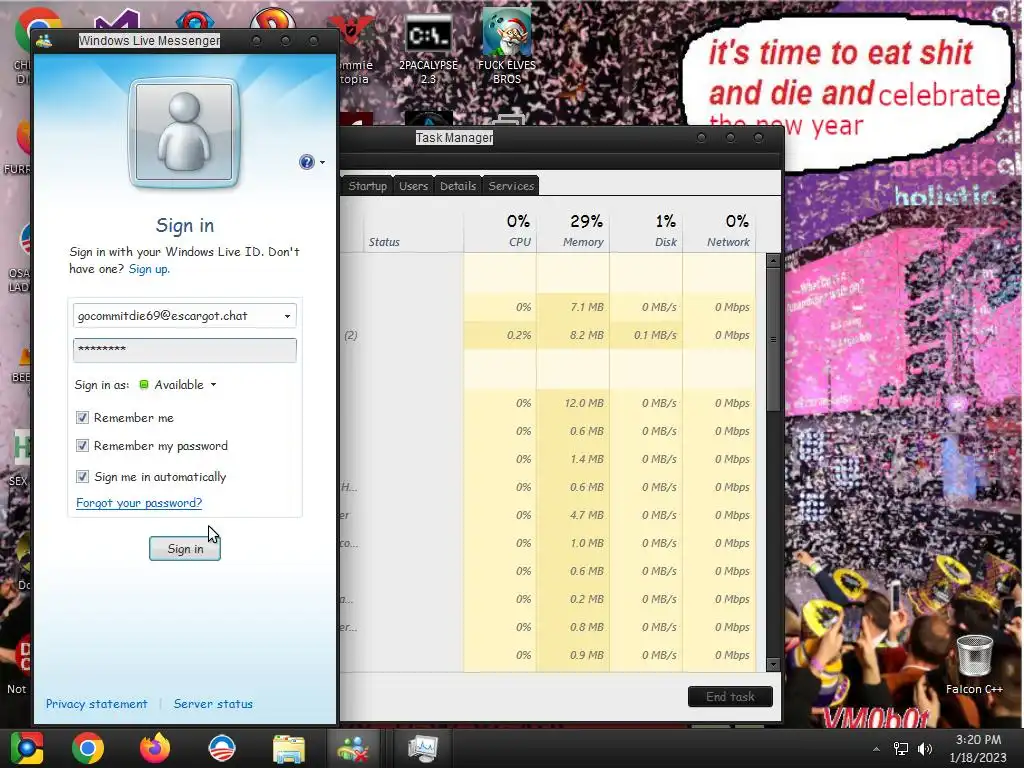Click the Messenger title bar icon
Viewport: 1024px width, 768px height.
point(44,41)
